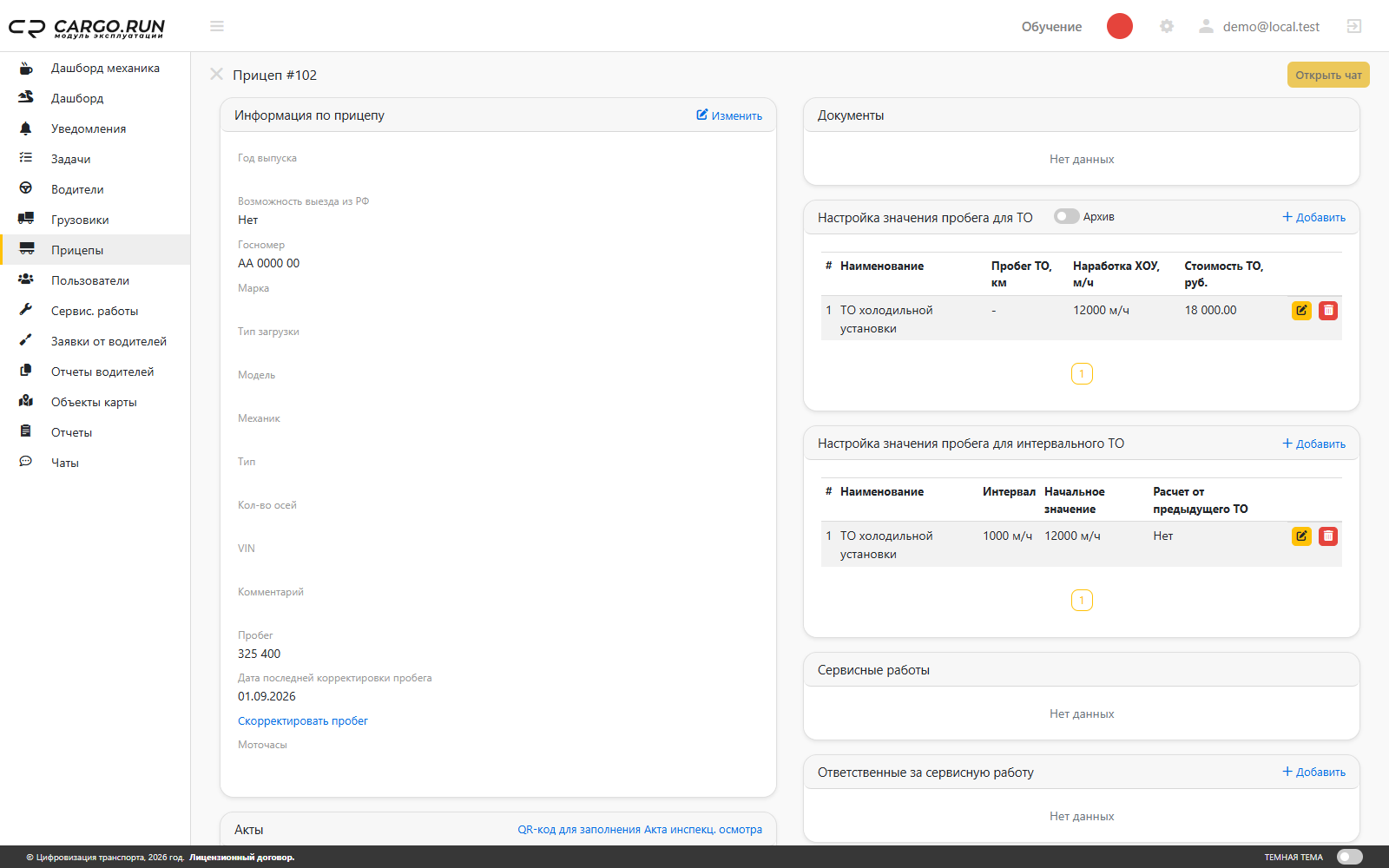
Task: Click the Отчеты document icon
Action: [x=26, y=431]
